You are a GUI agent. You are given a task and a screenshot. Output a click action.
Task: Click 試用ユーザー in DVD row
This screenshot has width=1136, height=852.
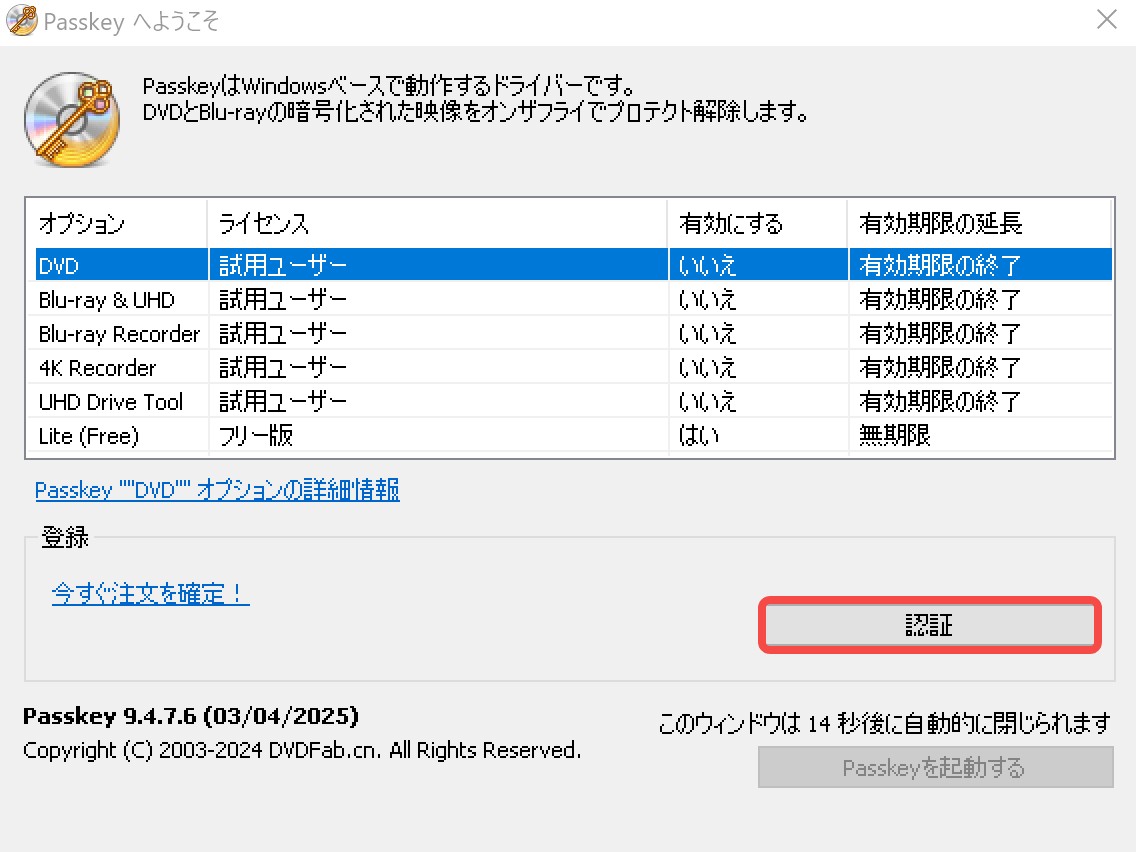[x=283, y=265]
